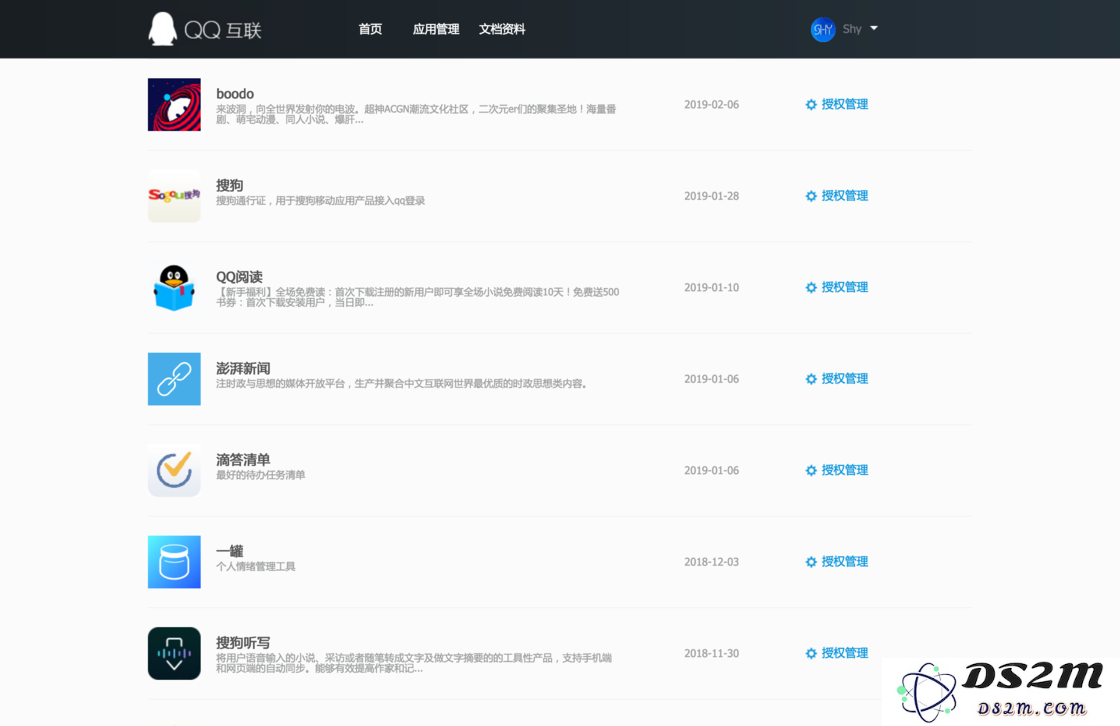Click the date 2019-01-10

click(711, 287)
